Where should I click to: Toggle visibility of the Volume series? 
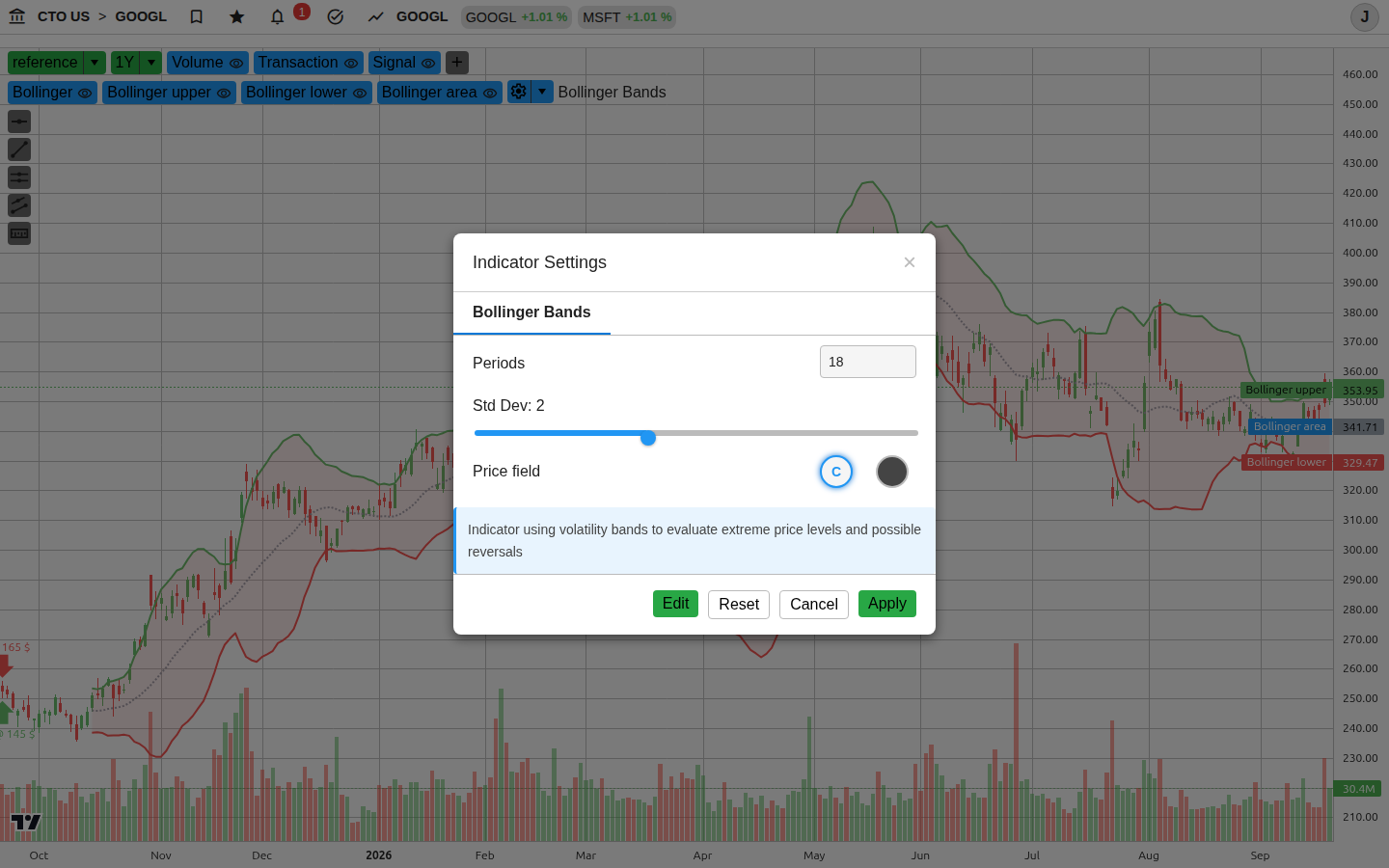(236, 63)
